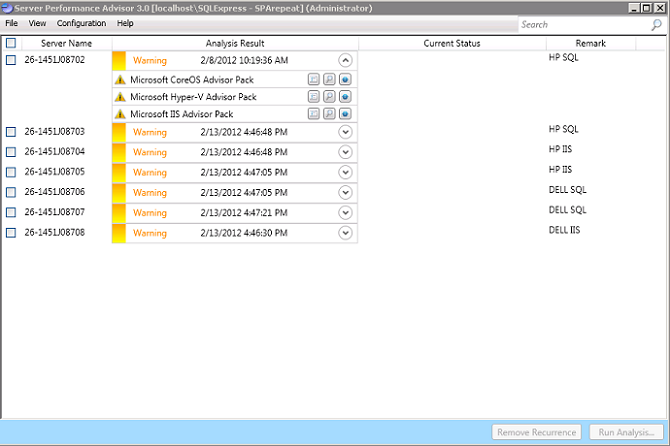The image size is (670, 446).
Task: Click warning triangle beside Hyper-V Advisor Pack
Action: 120,97
